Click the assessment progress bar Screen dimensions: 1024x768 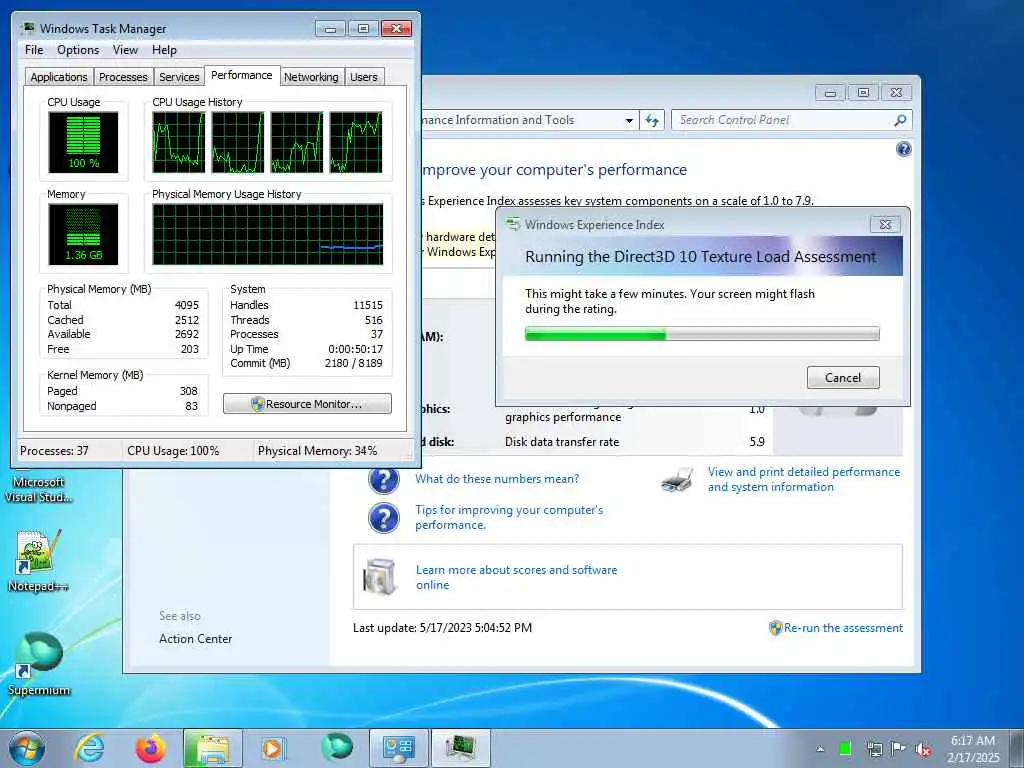click(x=702, y=334)
